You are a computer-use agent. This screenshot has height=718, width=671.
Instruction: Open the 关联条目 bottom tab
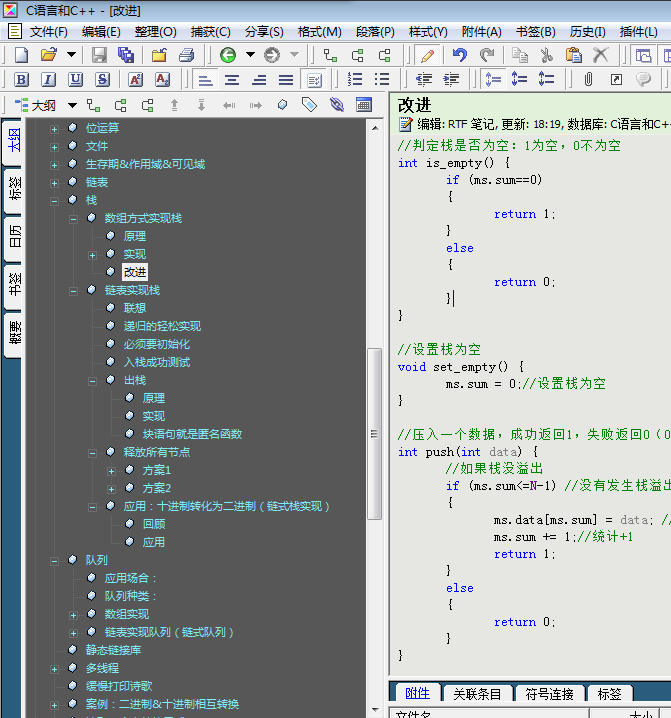[x=477, y=694]
